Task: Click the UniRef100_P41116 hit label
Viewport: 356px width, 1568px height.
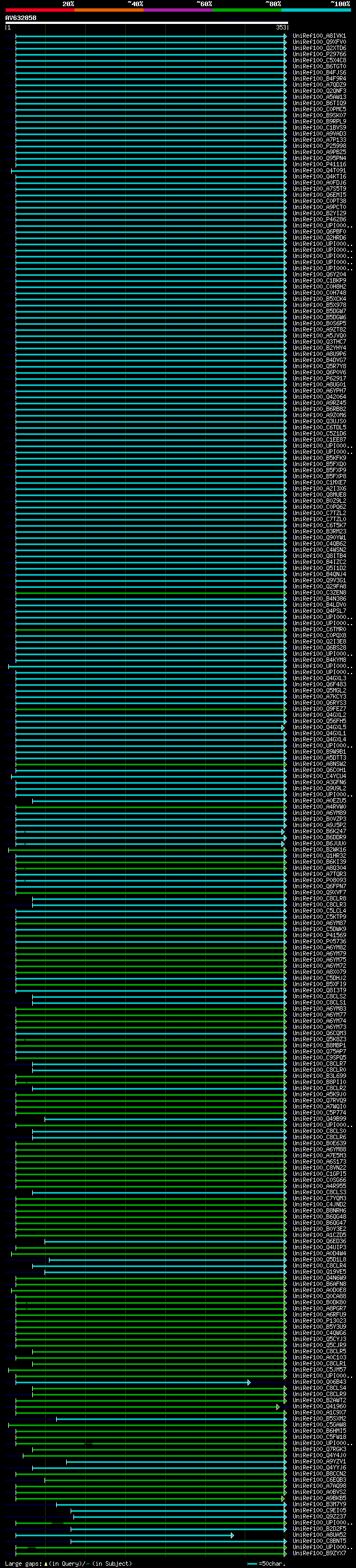Action: tap(319, 164)
